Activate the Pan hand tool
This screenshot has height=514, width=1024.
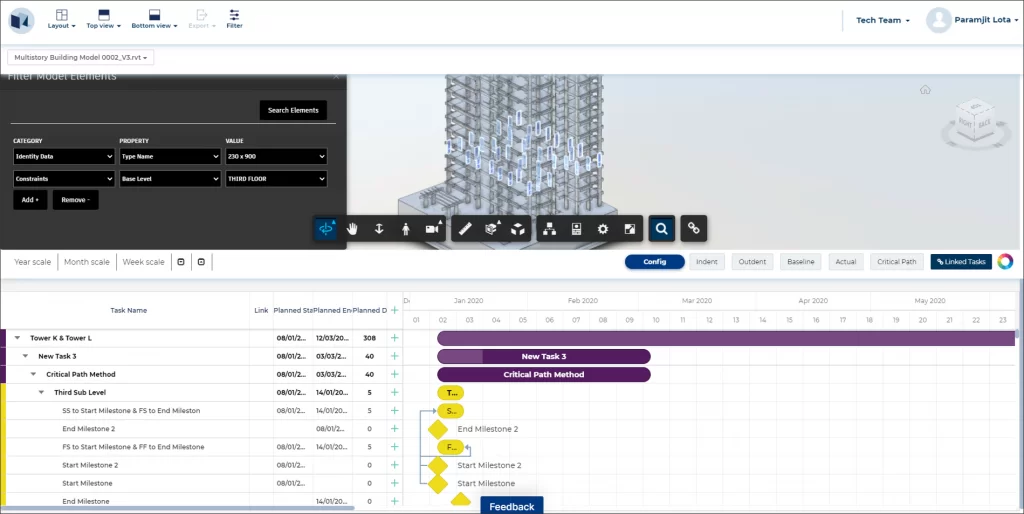(x=352, y=229)
